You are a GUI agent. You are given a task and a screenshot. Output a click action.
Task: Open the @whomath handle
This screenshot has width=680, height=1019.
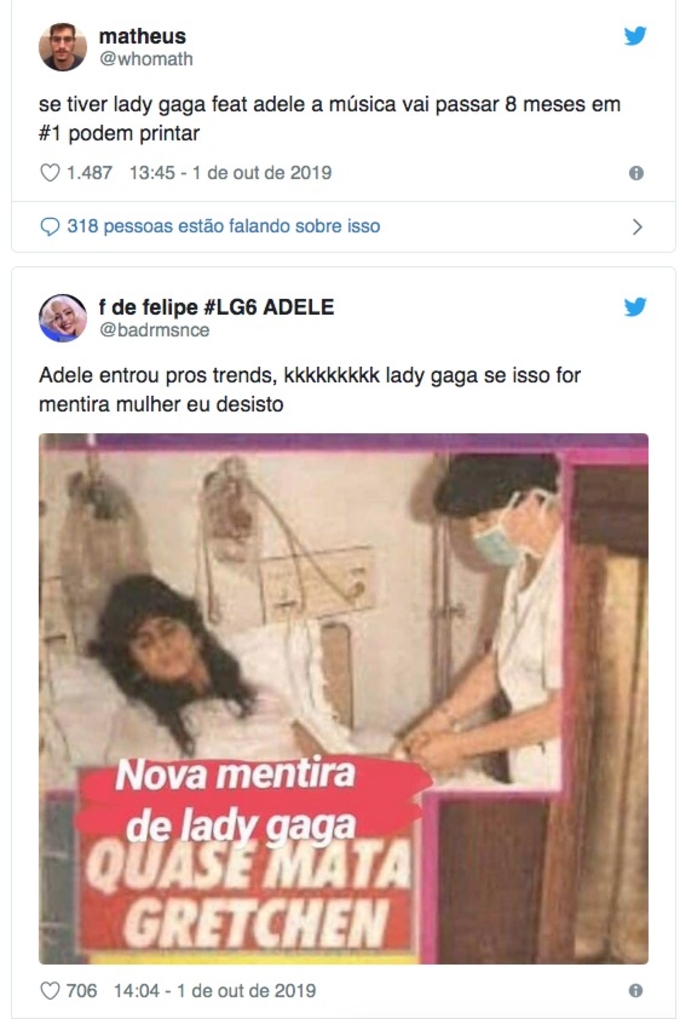pos(146,58)
